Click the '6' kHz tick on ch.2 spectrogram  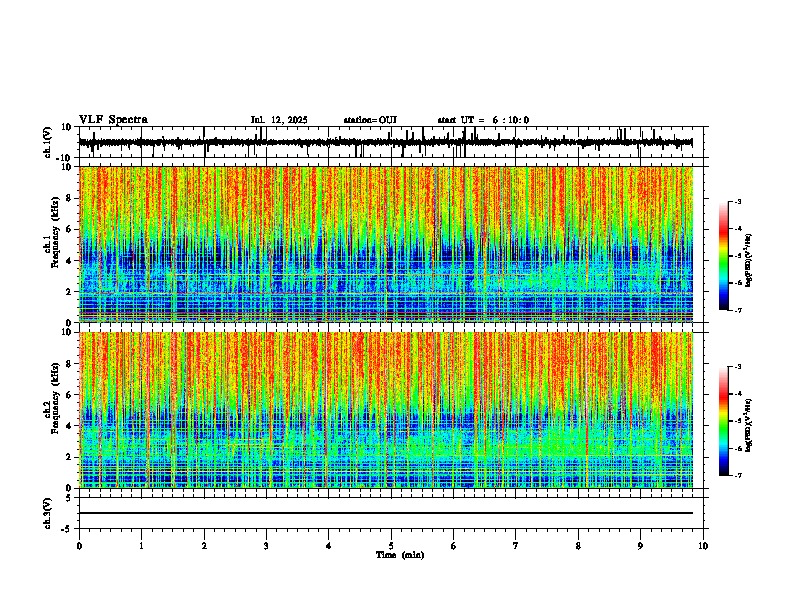point(70,395)
